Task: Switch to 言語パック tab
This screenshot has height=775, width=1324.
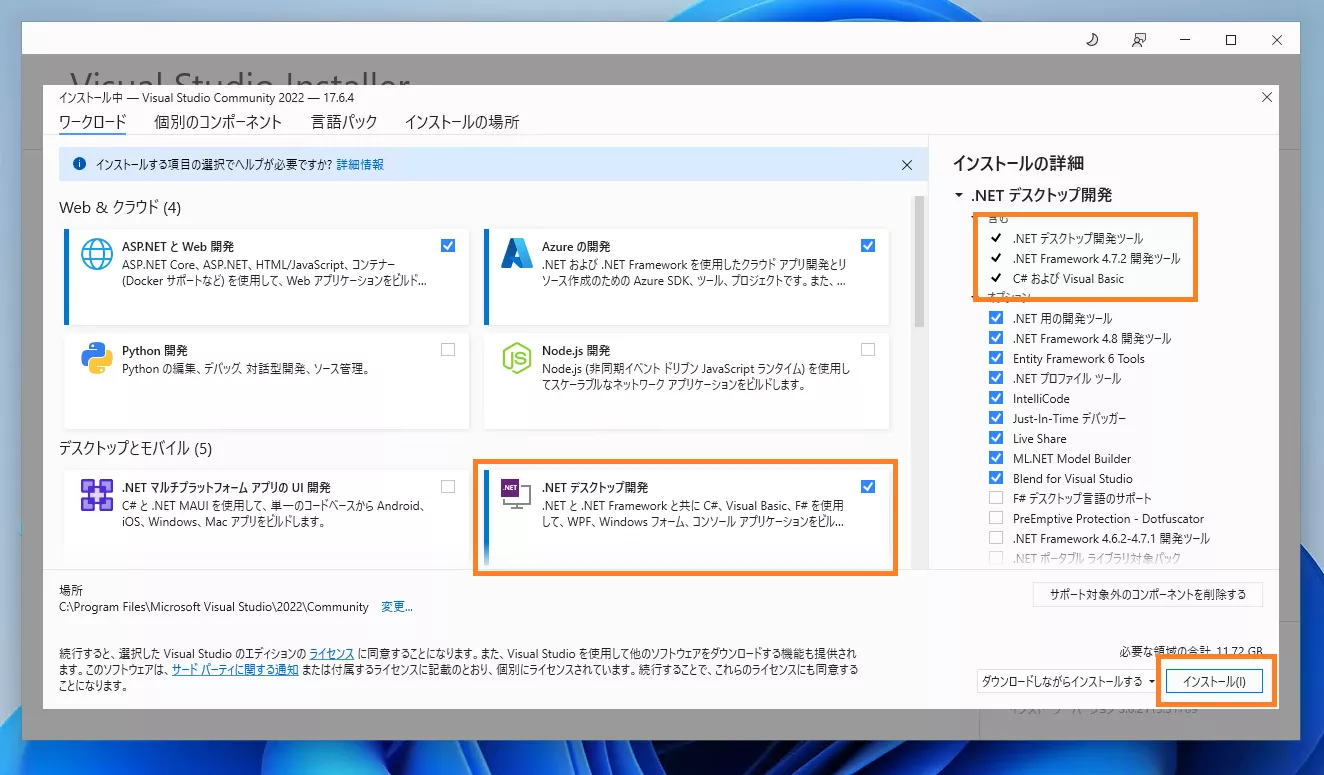Action: pos(344,122)
